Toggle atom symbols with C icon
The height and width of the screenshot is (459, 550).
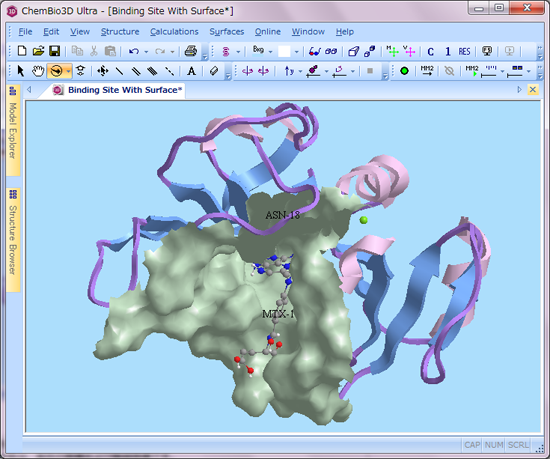coord(431,52)
